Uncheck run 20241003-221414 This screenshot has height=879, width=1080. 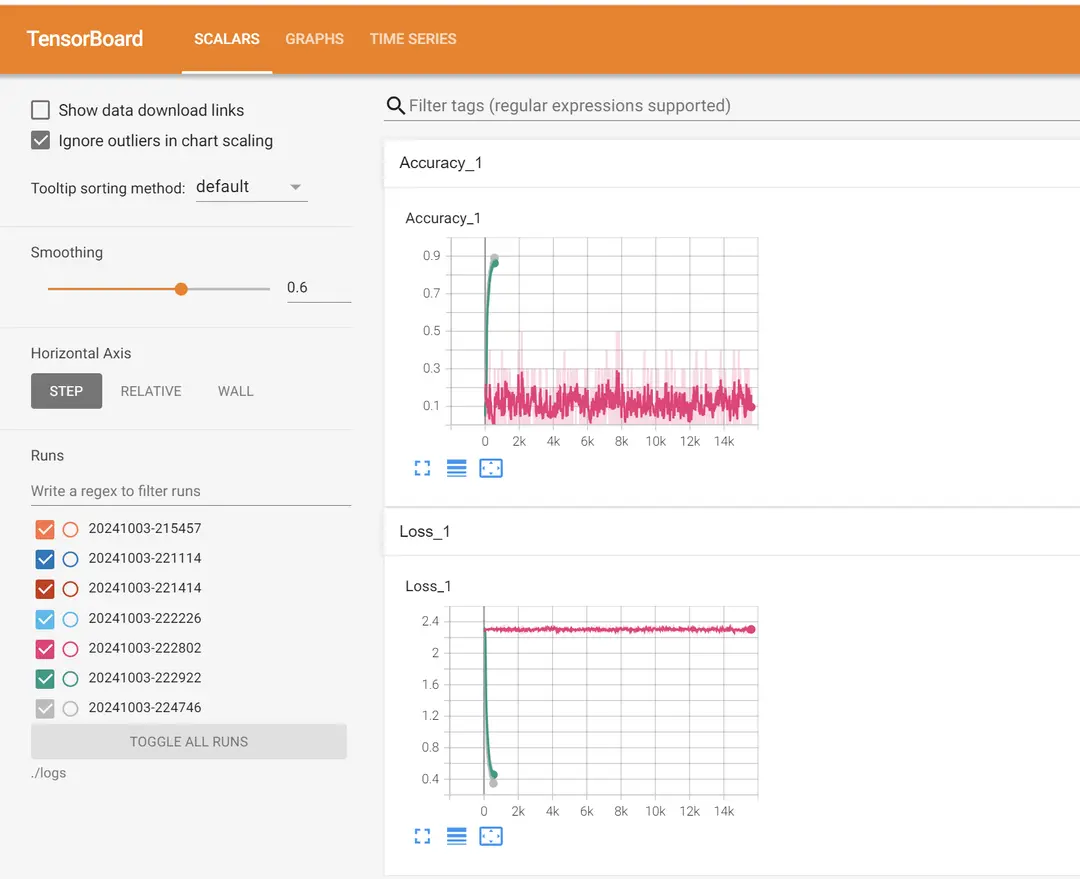point(45,589)
